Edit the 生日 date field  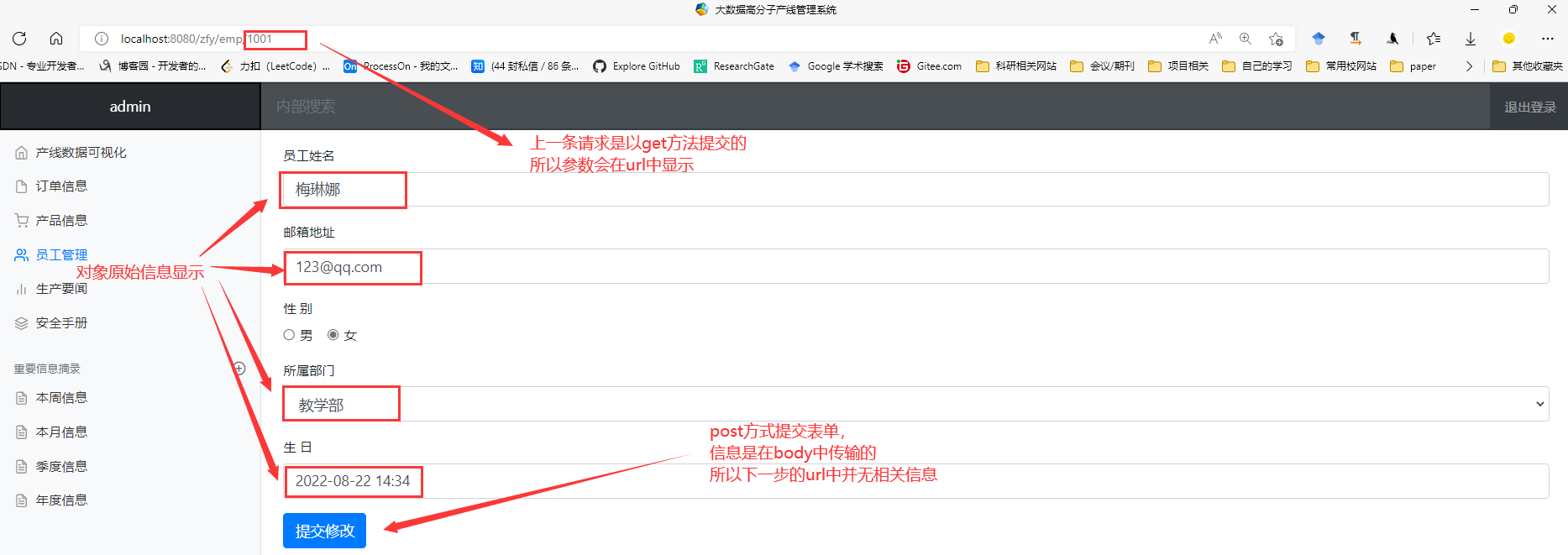[x=916, y=481]
